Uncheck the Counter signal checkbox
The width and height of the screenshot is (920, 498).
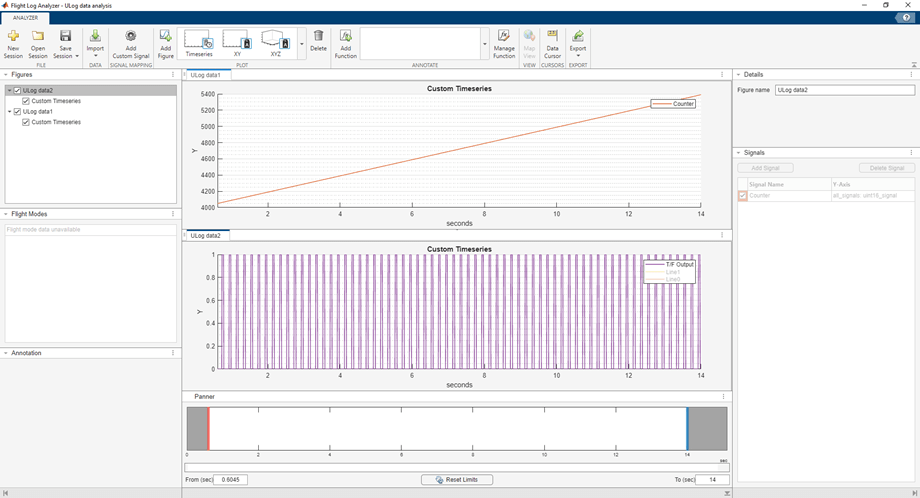pos(742,196)
